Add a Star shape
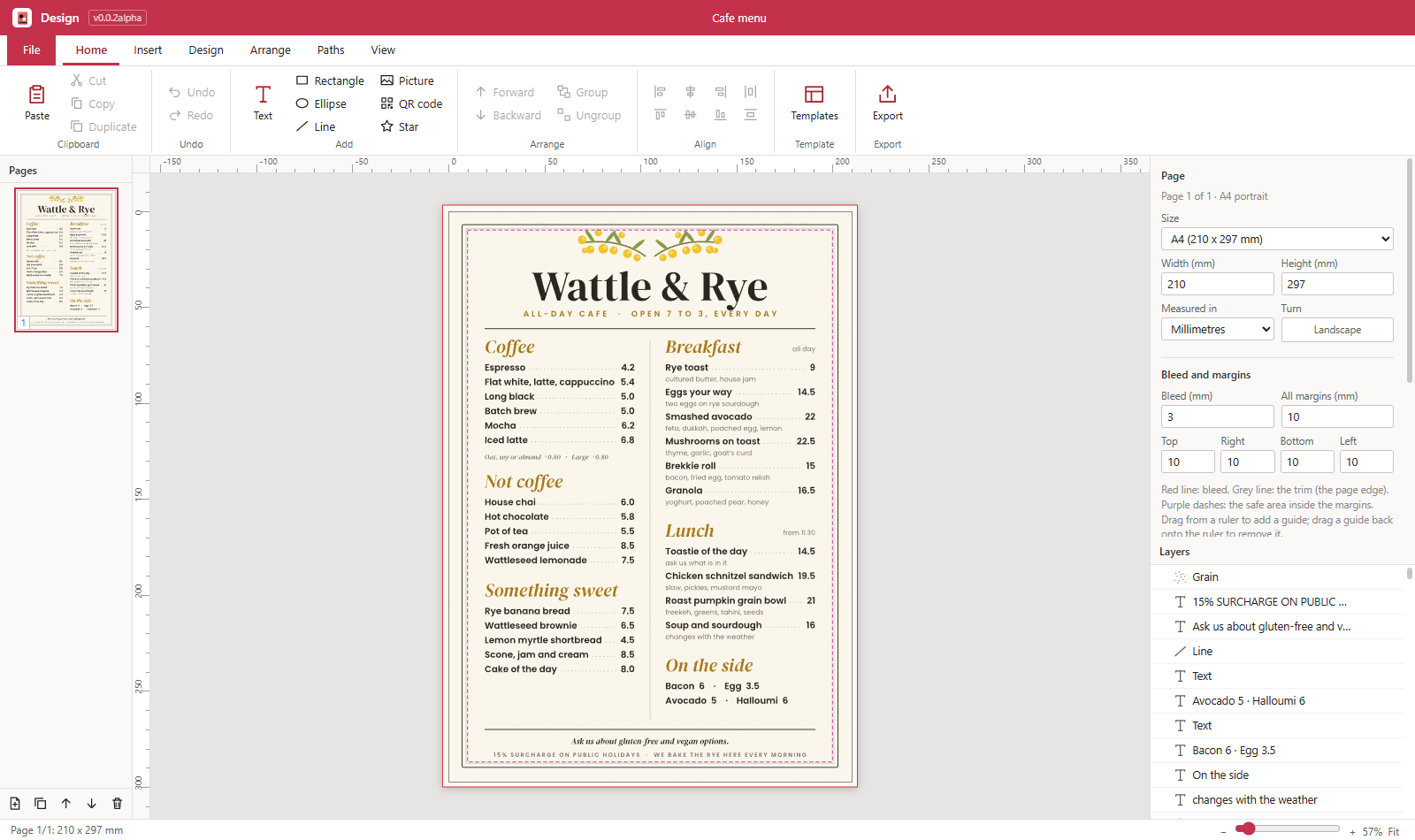The width and height of the screenshot is (1415, 840). 400,126
